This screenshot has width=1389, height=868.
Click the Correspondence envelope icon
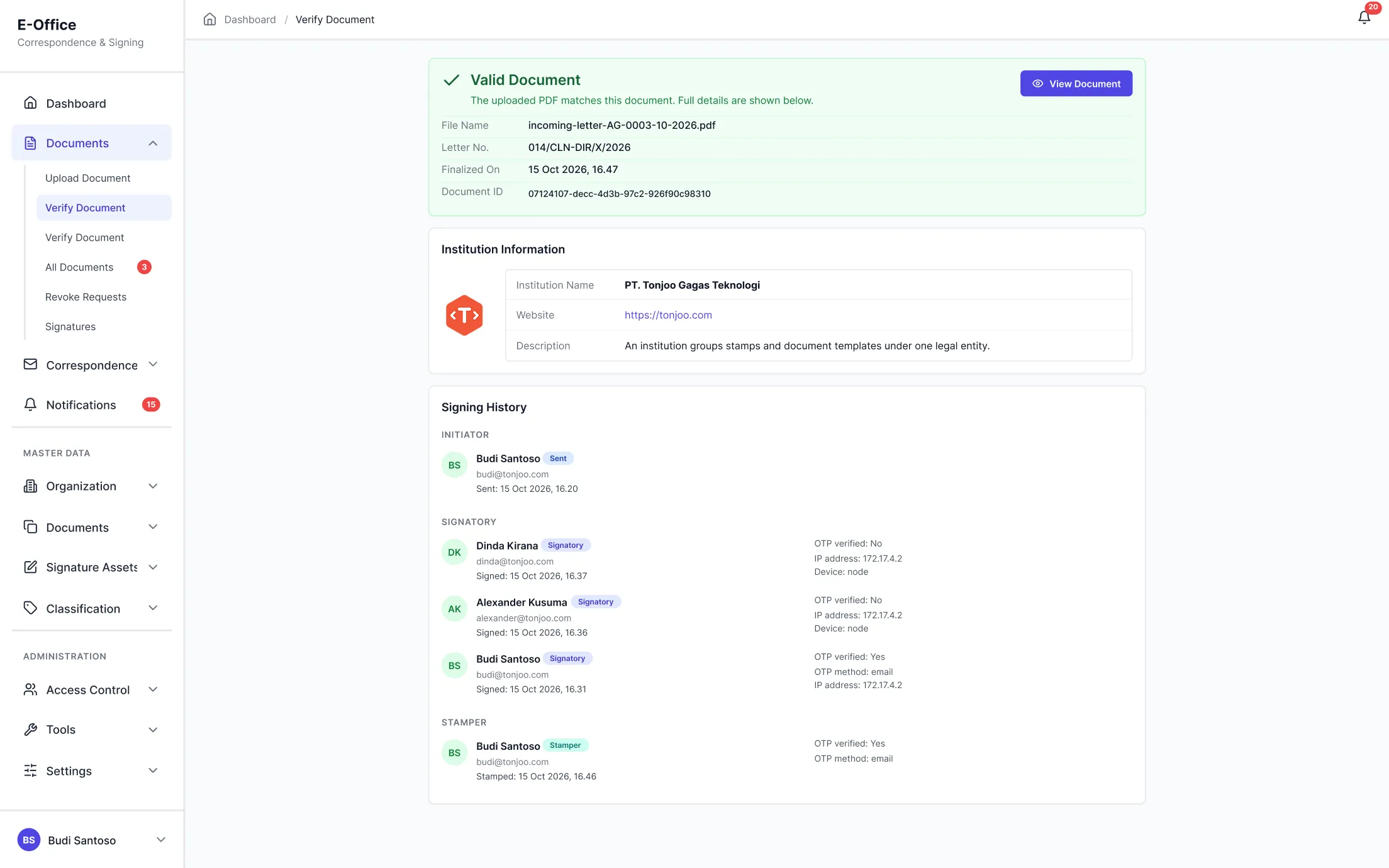30,364
